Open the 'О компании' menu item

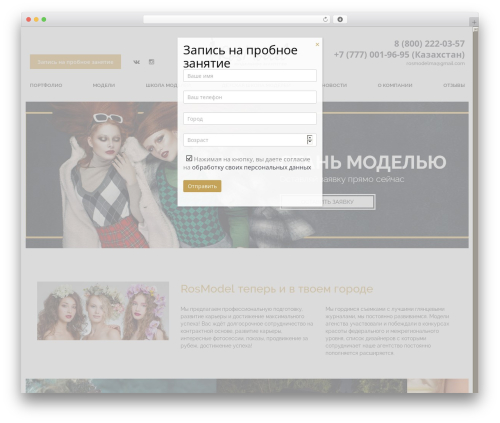[x=395, y=85]
